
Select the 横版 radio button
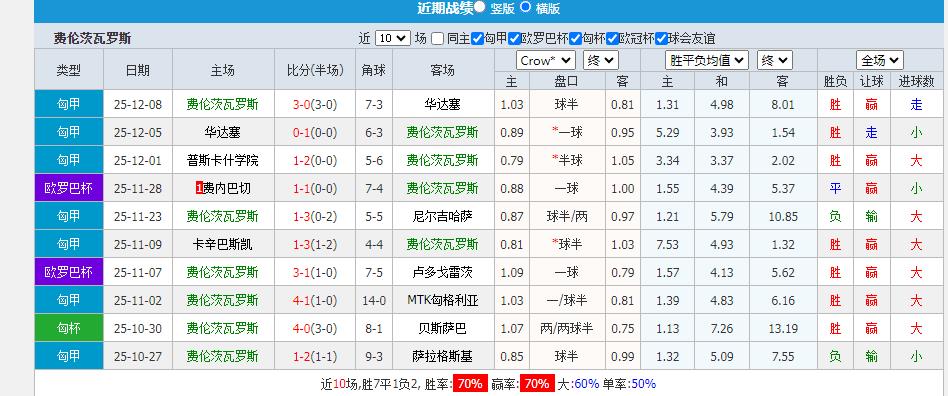(x=525, y=7)
